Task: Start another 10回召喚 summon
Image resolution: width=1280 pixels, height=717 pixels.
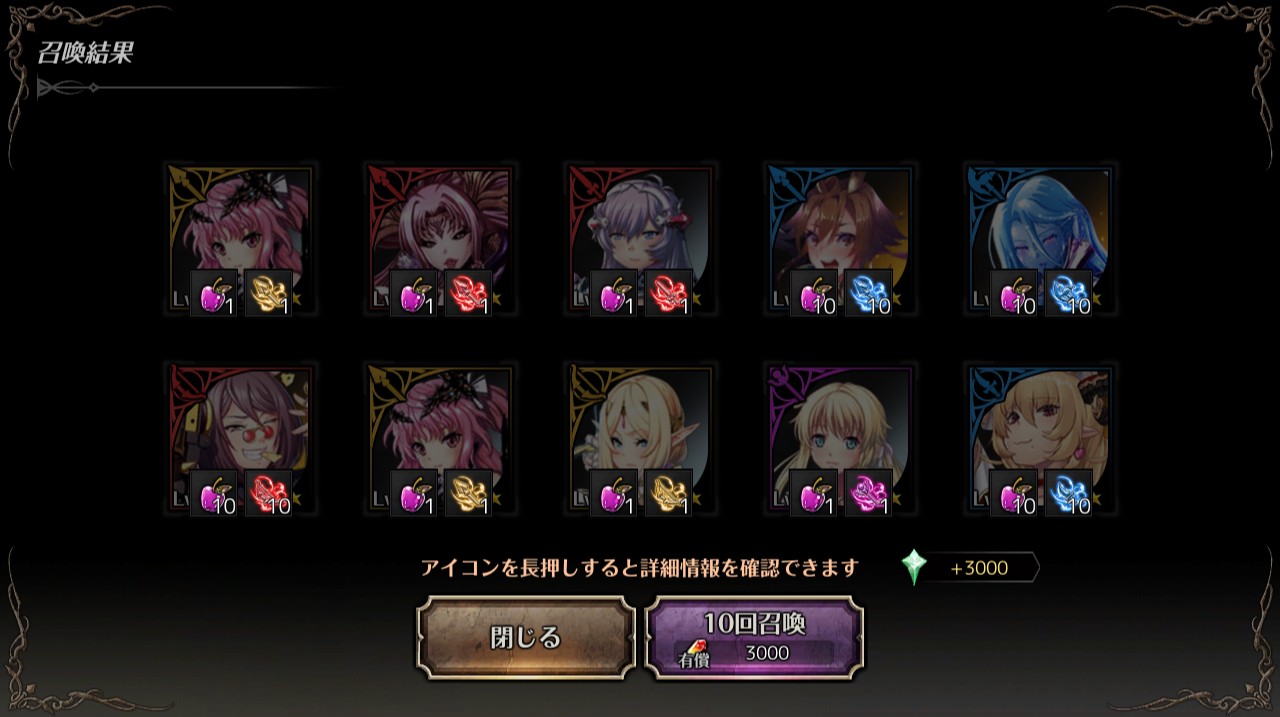Action: click(755, 638)
